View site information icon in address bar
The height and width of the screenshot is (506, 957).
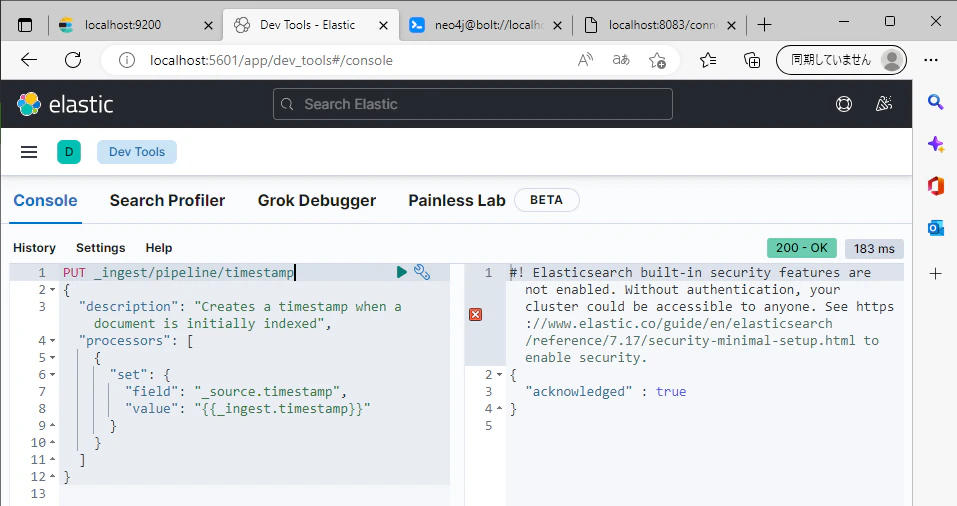tap(127, 60)
